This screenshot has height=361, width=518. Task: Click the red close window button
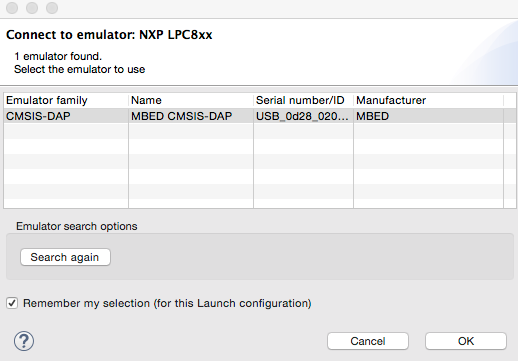click(12, 8)
